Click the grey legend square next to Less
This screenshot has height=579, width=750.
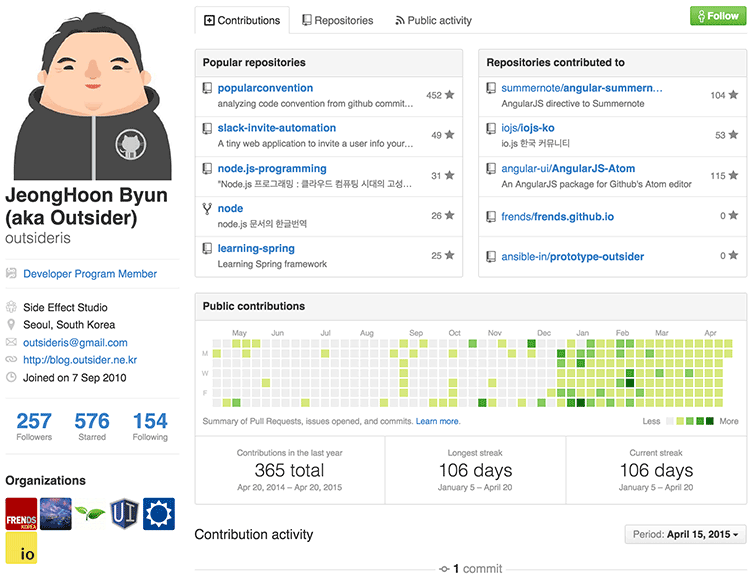(x=670, y=421)
